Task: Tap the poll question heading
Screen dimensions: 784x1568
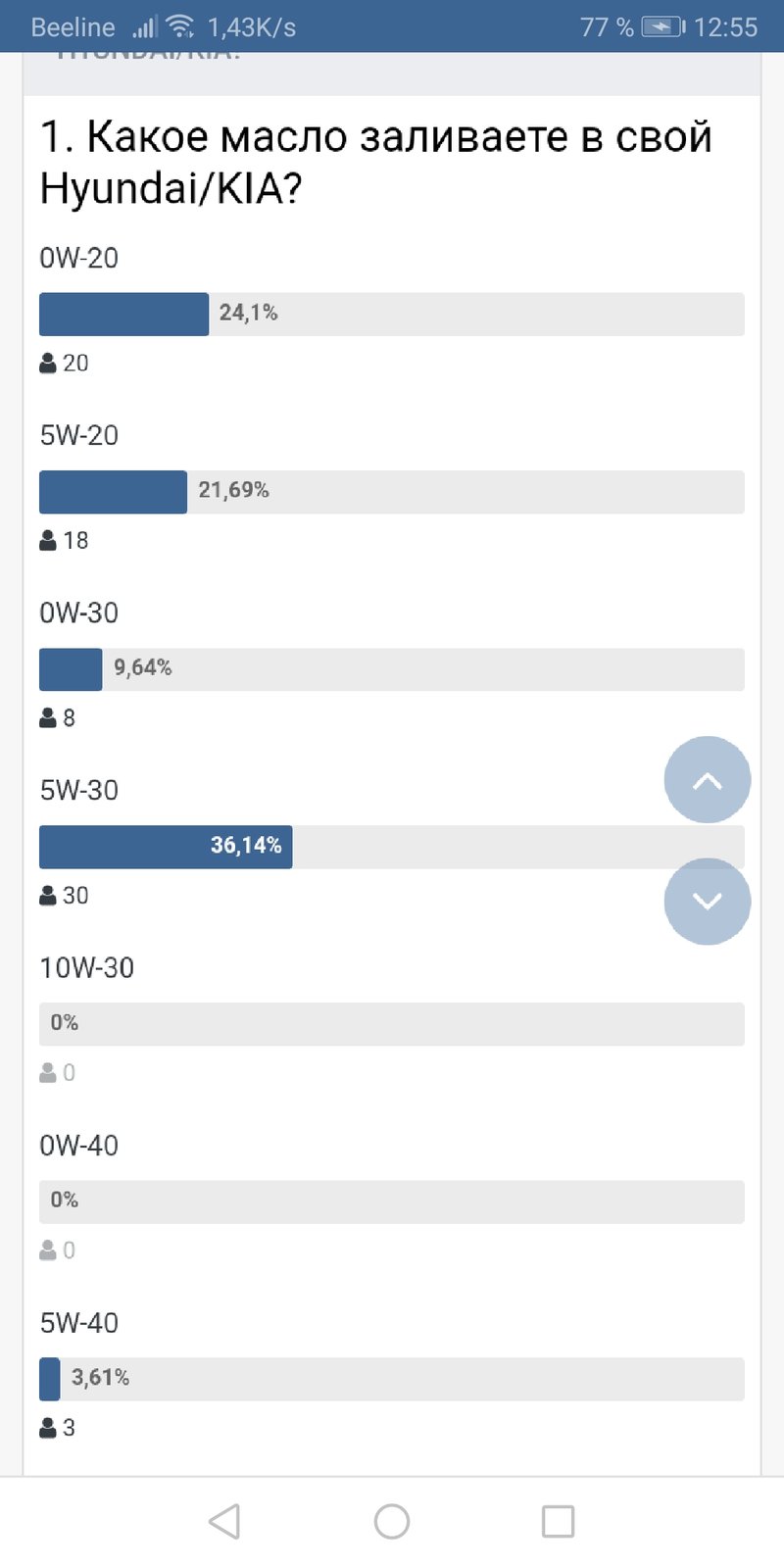Action: [376, 162]
